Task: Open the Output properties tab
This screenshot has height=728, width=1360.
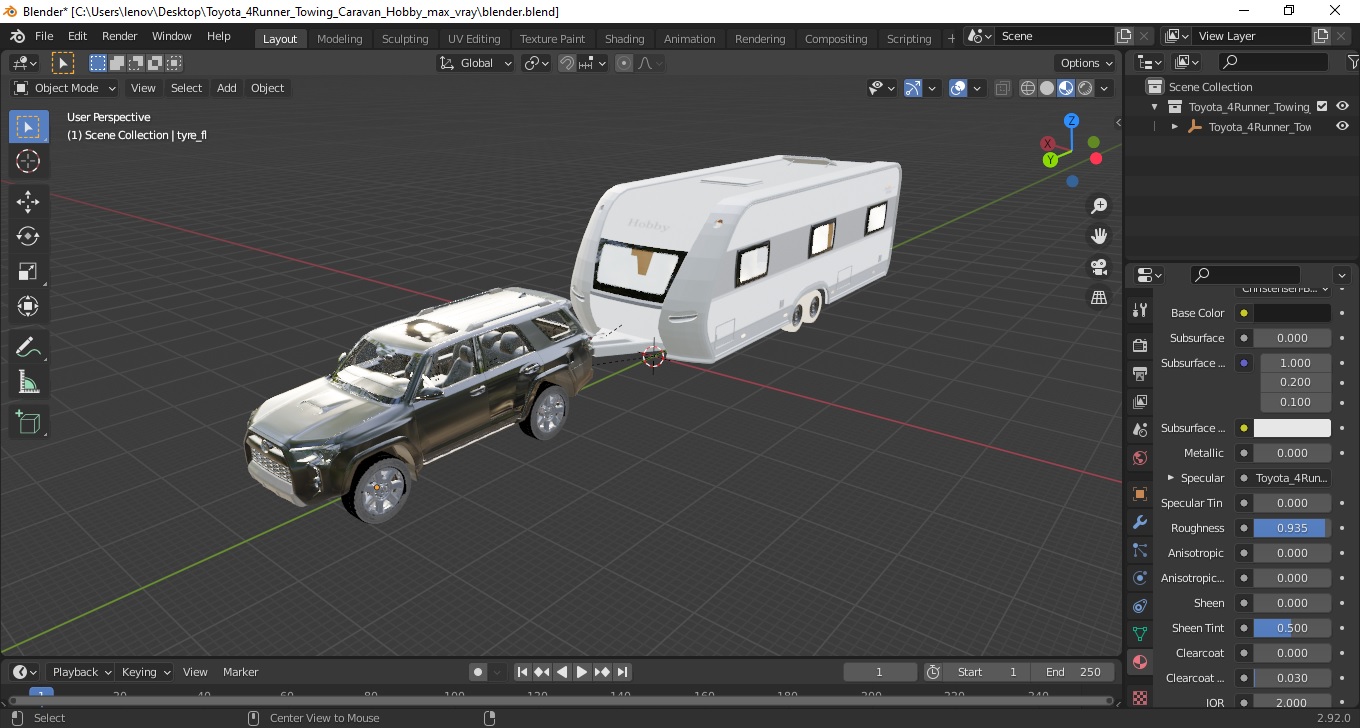Action: (1139, 374)
